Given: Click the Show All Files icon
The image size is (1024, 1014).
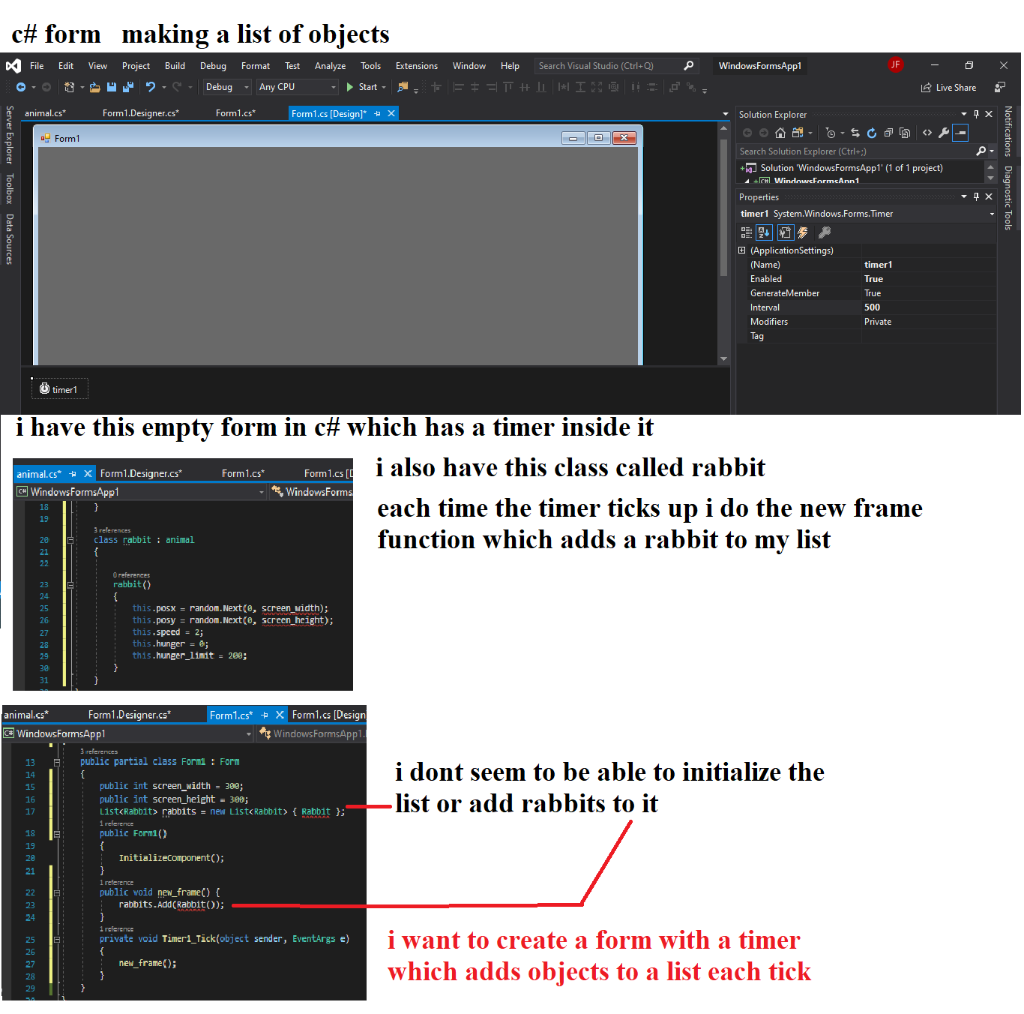Looking at the screenshot, I should tap(799, 131).
